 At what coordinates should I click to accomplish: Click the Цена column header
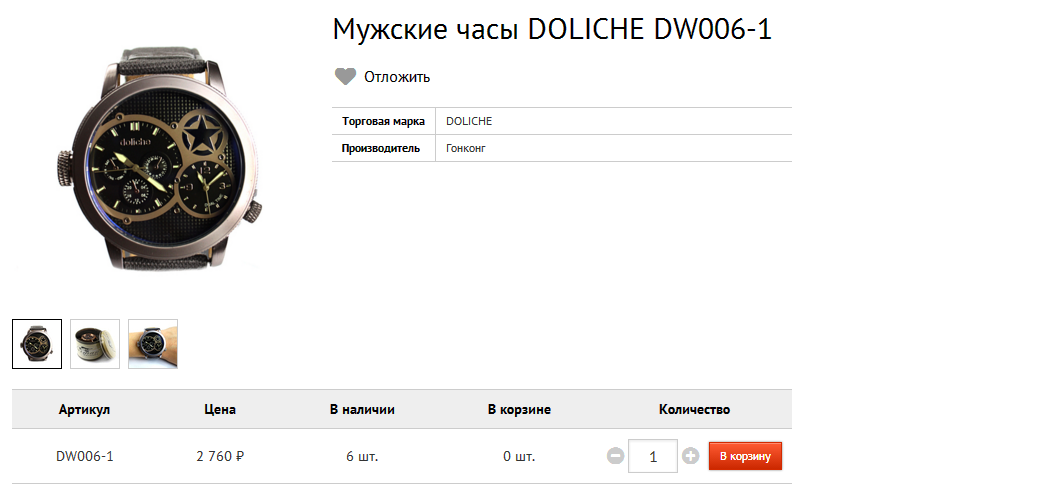click(x=220, y=409)
